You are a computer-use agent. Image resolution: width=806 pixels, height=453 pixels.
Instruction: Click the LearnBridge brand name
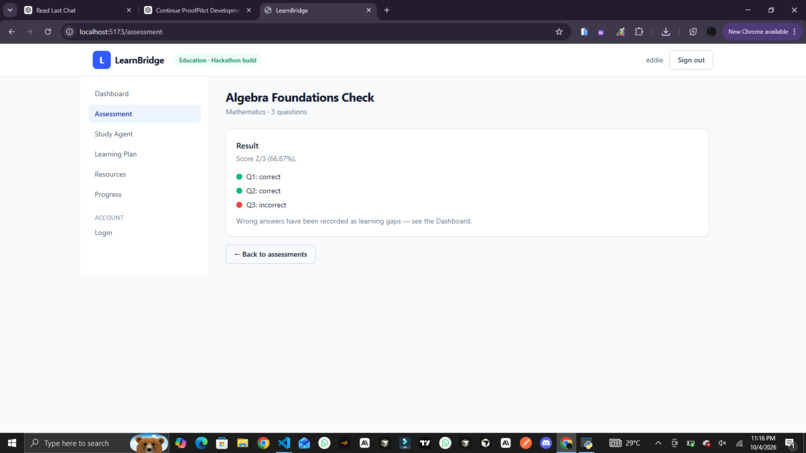[139, 60]
